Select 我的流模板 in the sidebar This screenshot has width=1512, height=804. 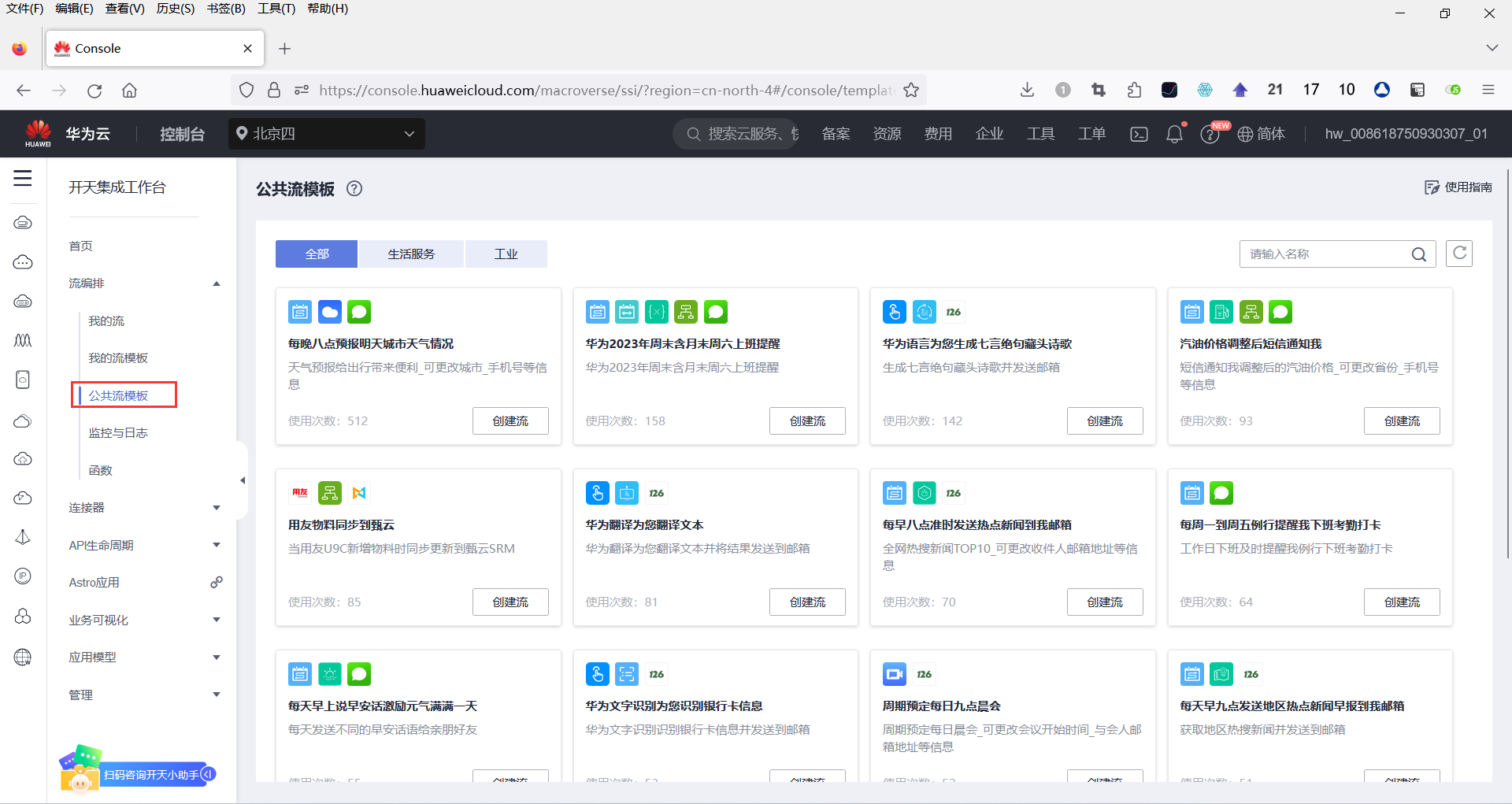[x=118, y=358]
